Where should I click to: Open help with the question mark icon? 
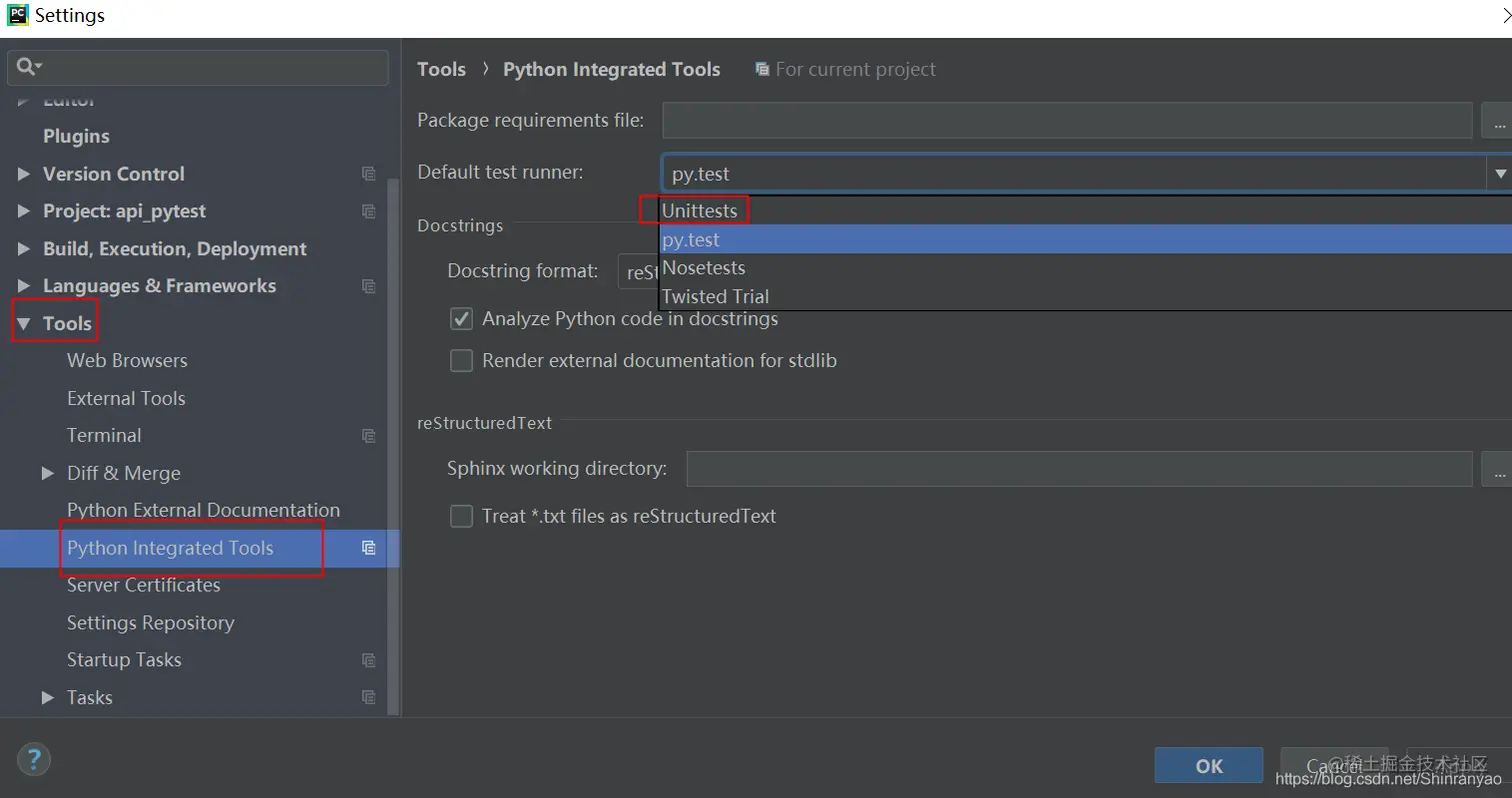pyautogui.click(x=33, y=759)
